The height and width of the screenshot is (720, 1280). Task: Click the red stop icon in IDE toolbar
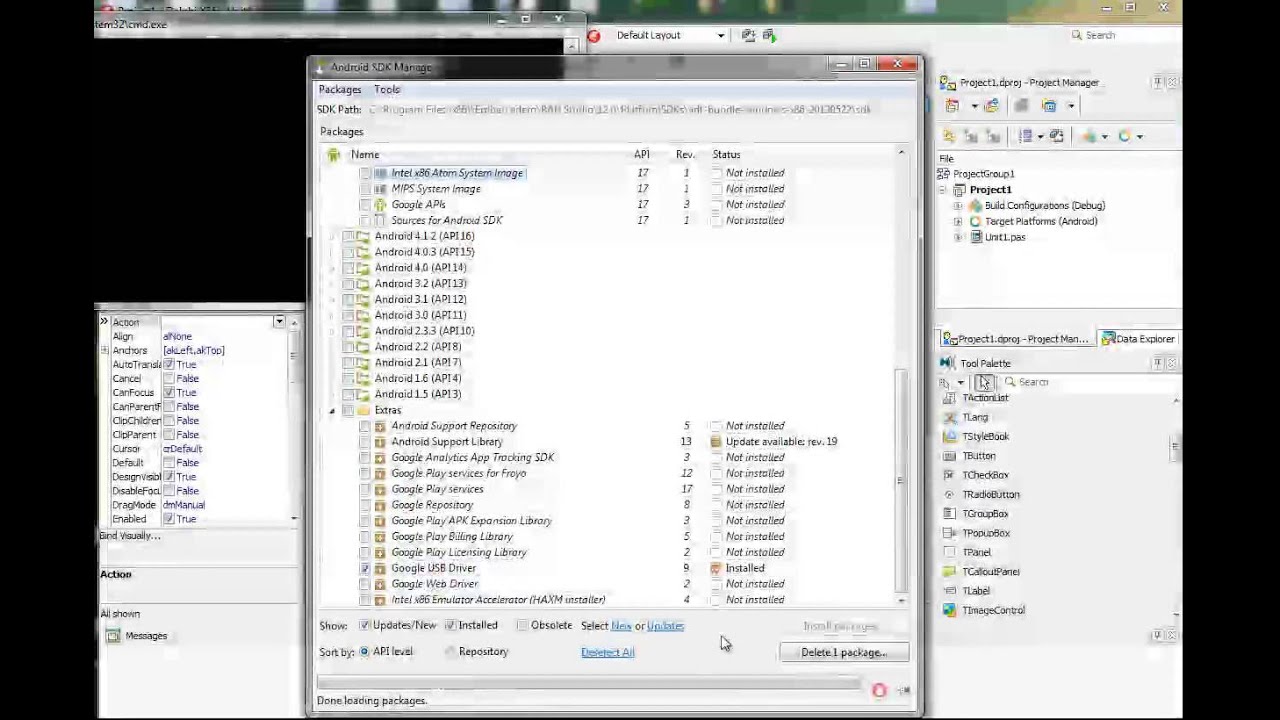[594, 35]
